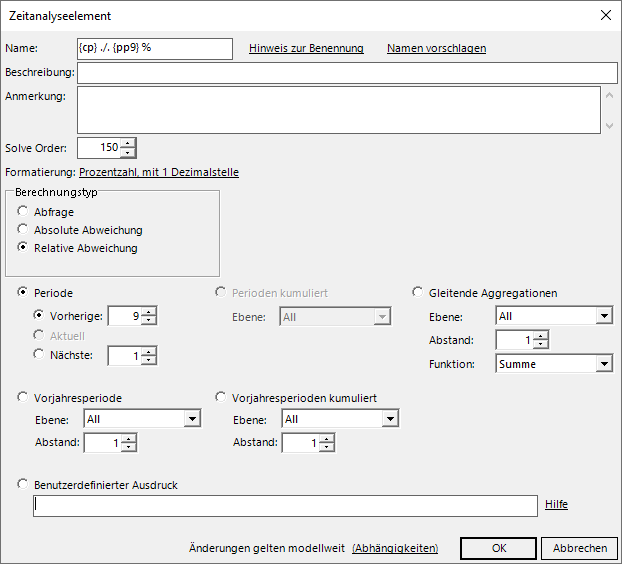Enable Gleitende Aggregationen option
This screenshot has width=622, height=564.
[x=419, y=293]
